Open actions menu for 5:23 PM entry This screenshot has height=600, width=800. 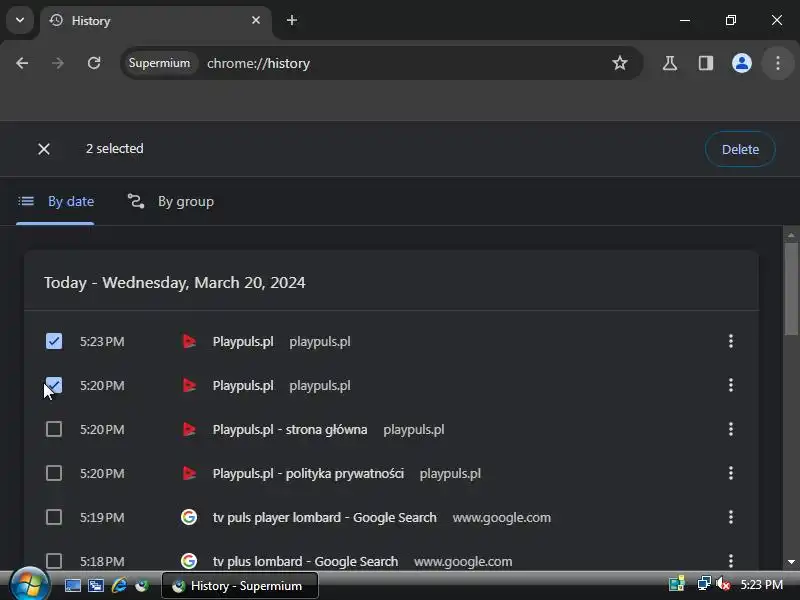tap(731, 341)
